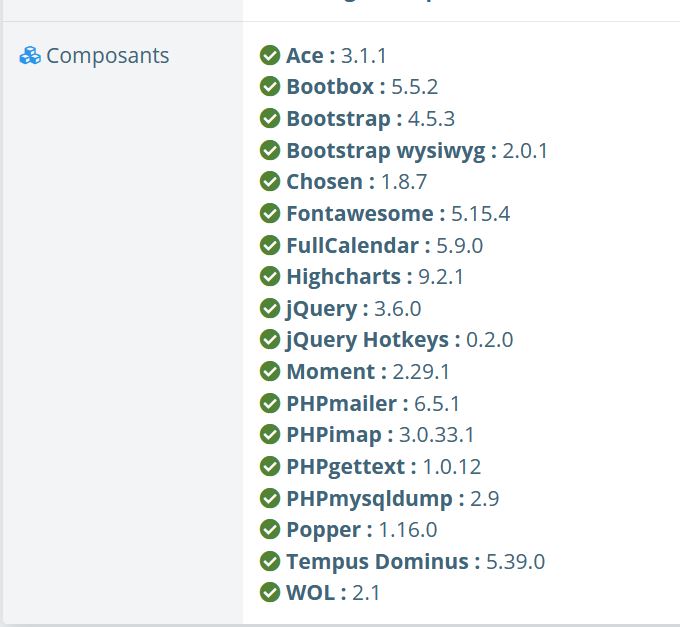680x627 pixels.
Task: Click the green check icon beside Chosen
Action: pyautogui.click(x=270, y=181)
